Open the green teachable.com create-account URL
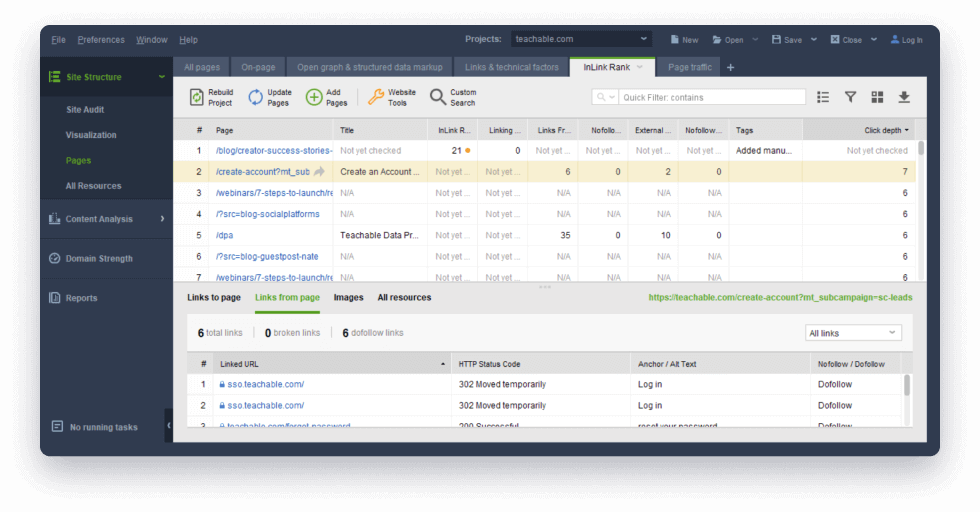The width and height of the screenshot is (980, 512). [x=780, y=298]
